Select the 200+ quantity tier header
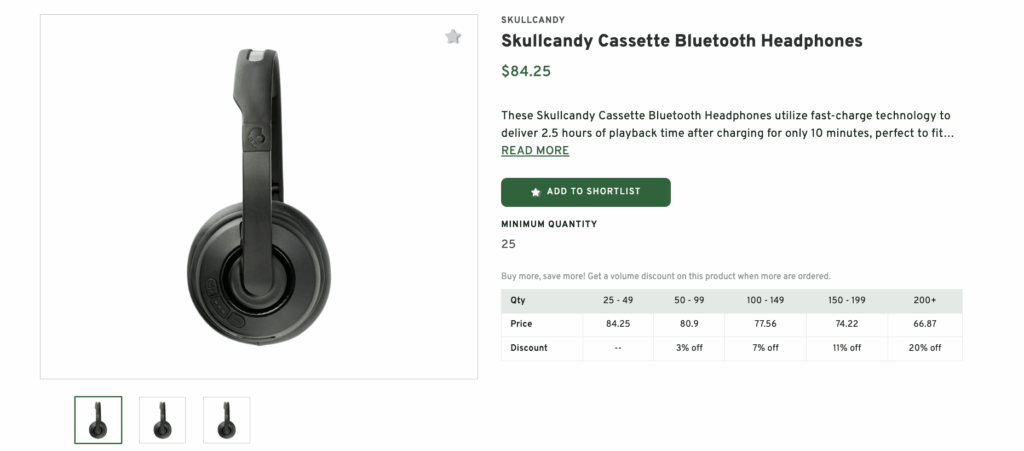The image size is (1024, 451). click(x=923, y=300)
